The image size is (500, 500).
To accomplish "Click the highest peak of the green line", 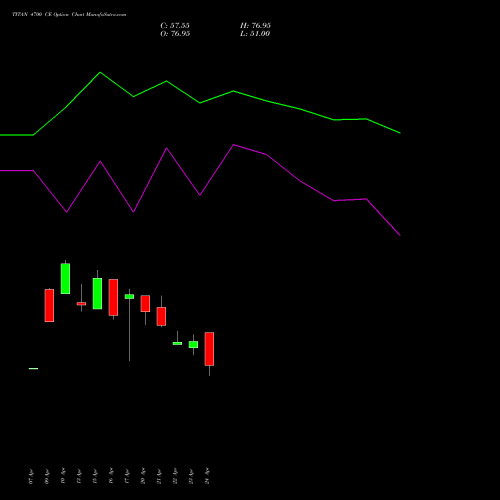I will (x=100, y=72).
